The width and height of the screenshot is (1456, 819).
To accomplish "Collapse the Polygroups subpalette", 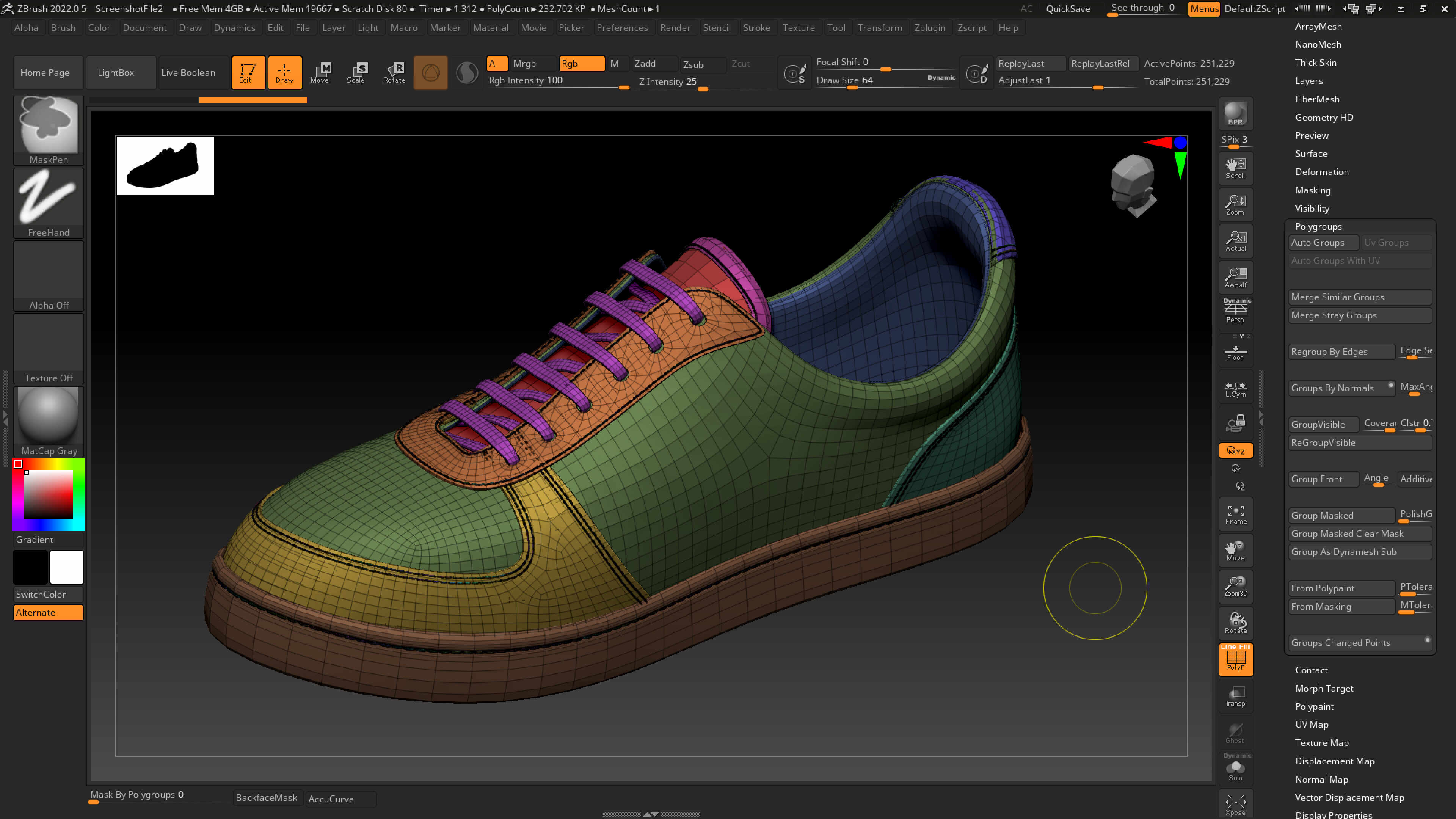I will tap(1318, 227).
